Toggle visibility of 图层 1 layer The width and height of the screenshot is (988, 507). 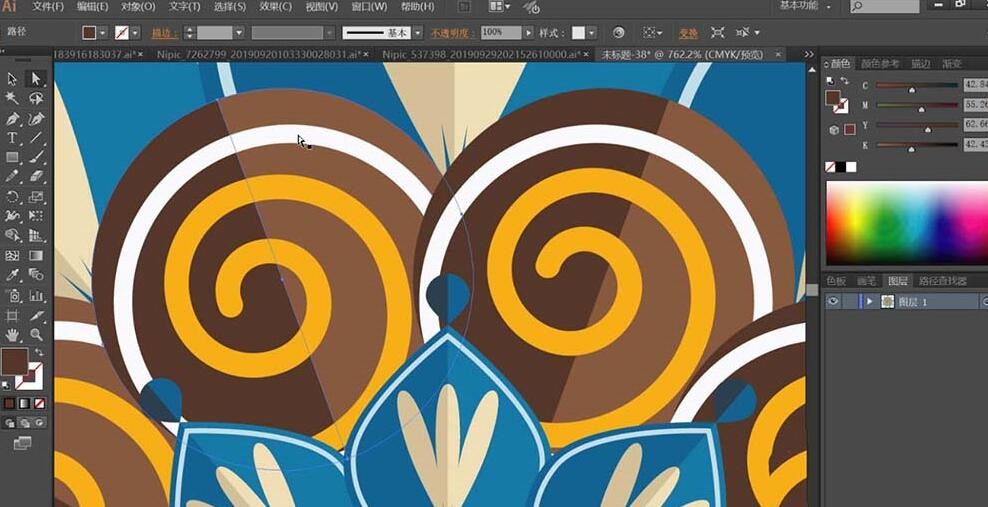[832, 301]
